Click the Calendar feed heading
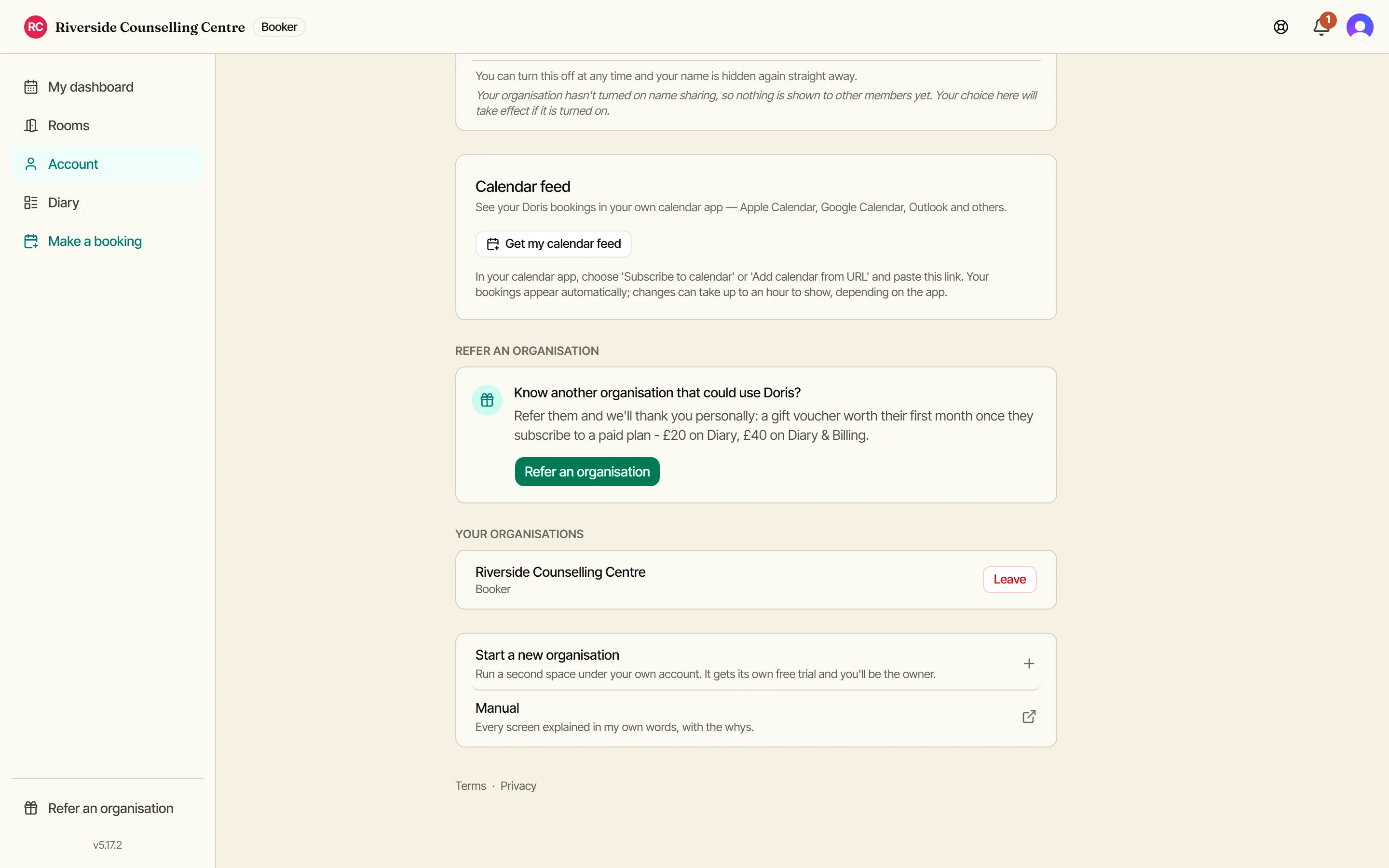Viewport: 1389px width, 868px height. 523,187
